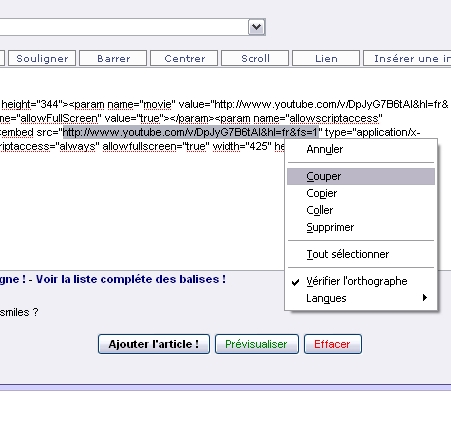The image size is (451, 425).
Task: Choose Couper in the context menu
Action: click(361, 176)
